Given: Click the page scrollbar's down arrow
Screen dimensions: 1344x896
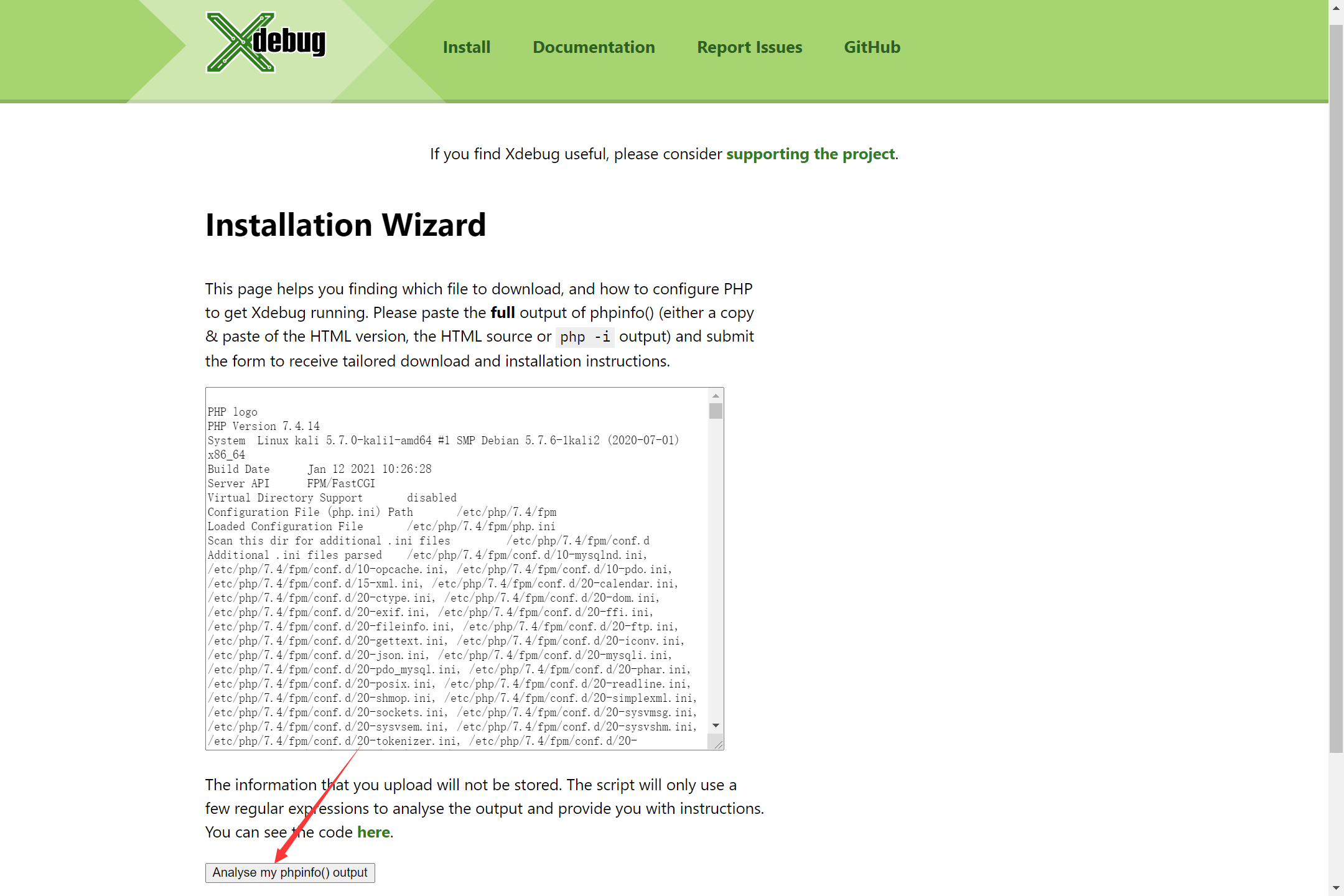Looking at the screenshot, I should point(1336,888).
